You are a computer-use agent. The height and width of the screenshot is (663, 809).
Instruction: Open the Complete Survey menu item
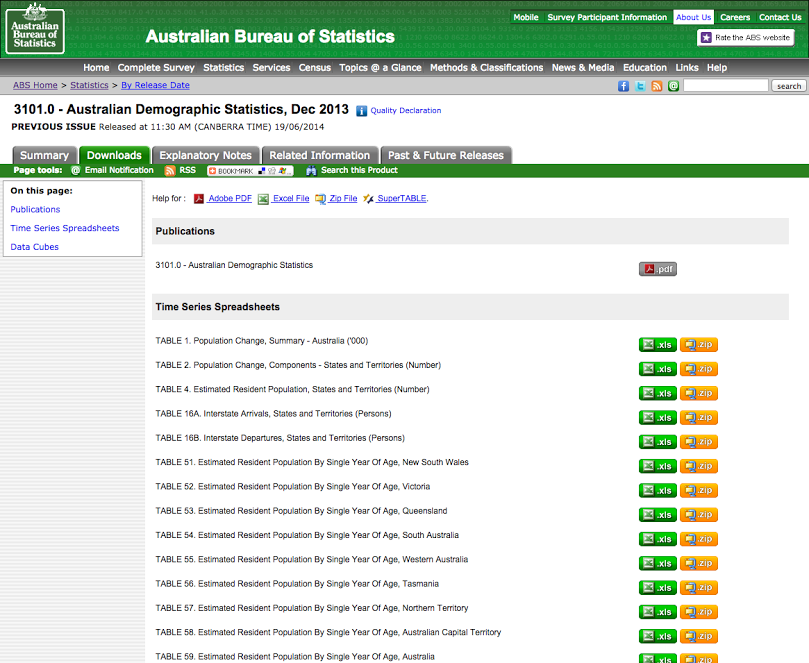156,68
